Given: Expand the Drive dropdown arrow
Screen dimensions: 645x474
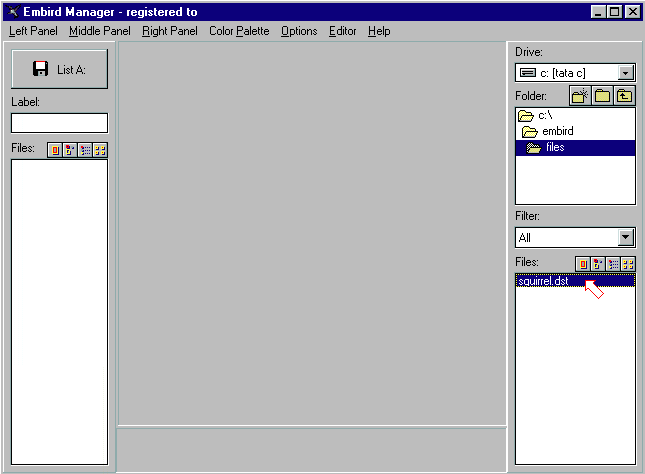Looking at the screenshot, I should [x=625, y=73].
